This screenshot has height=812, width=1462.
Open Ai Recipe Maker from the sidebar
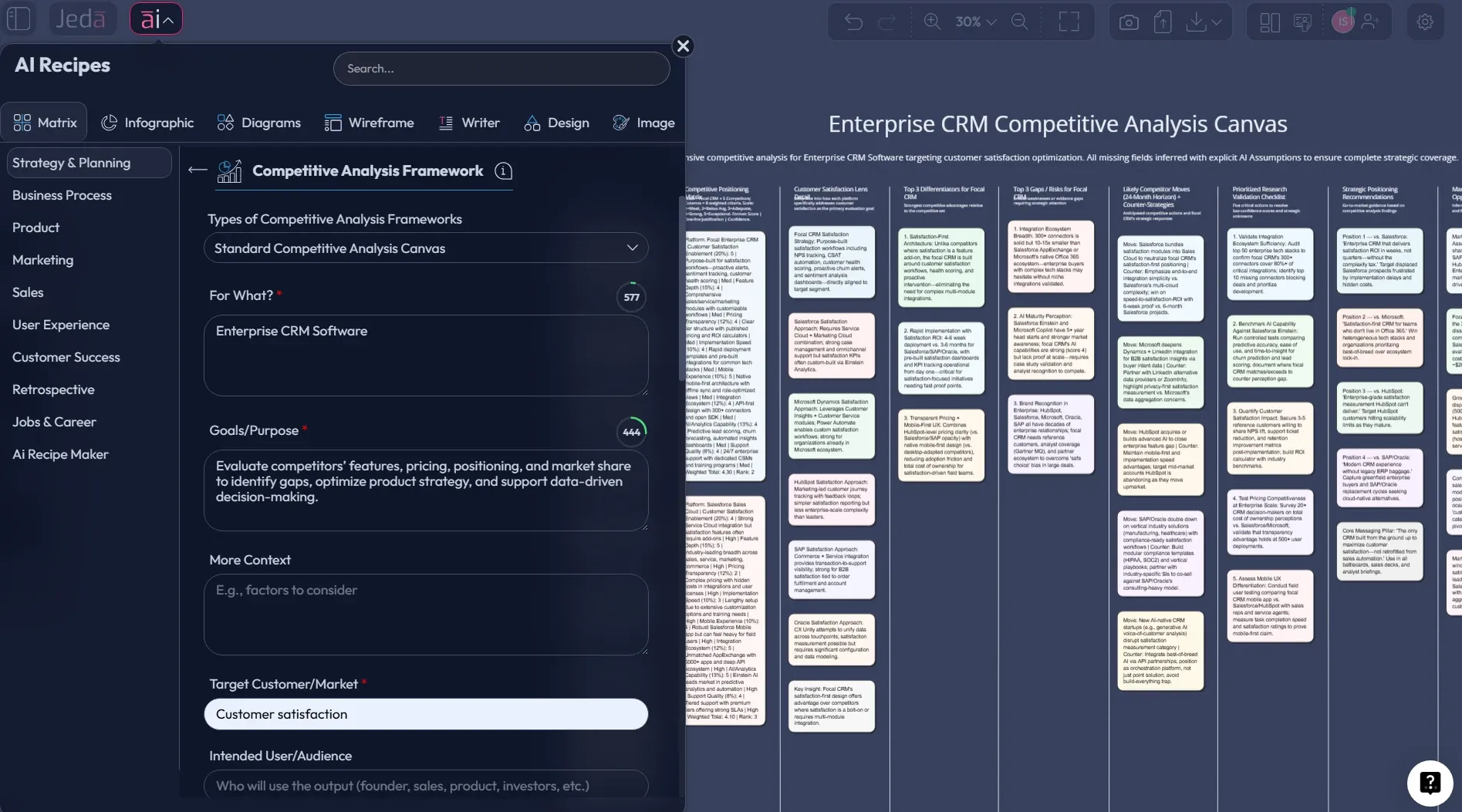point(59,454)
